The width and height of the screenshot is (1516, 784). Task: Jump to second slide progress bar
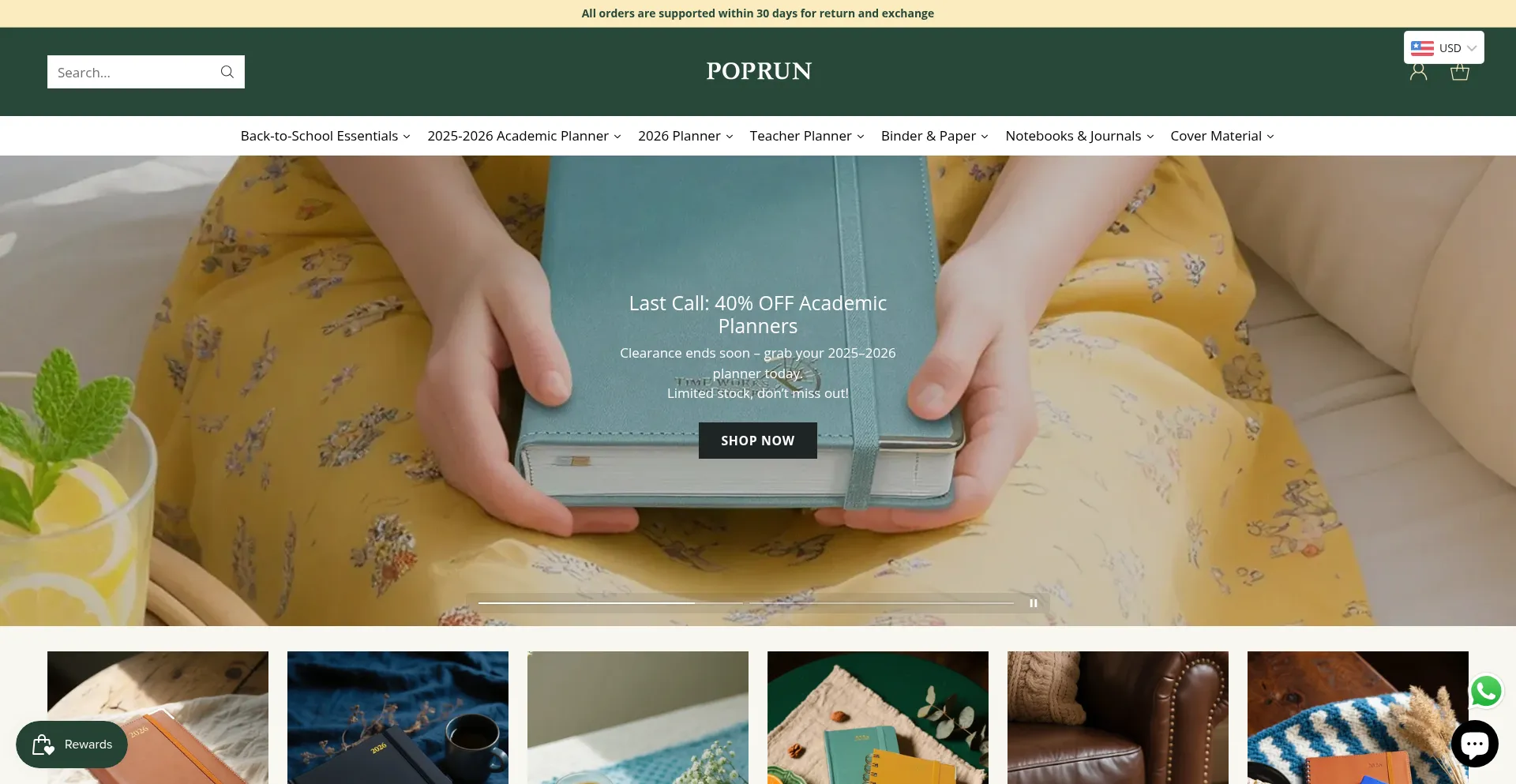click(x=881, y=603)
